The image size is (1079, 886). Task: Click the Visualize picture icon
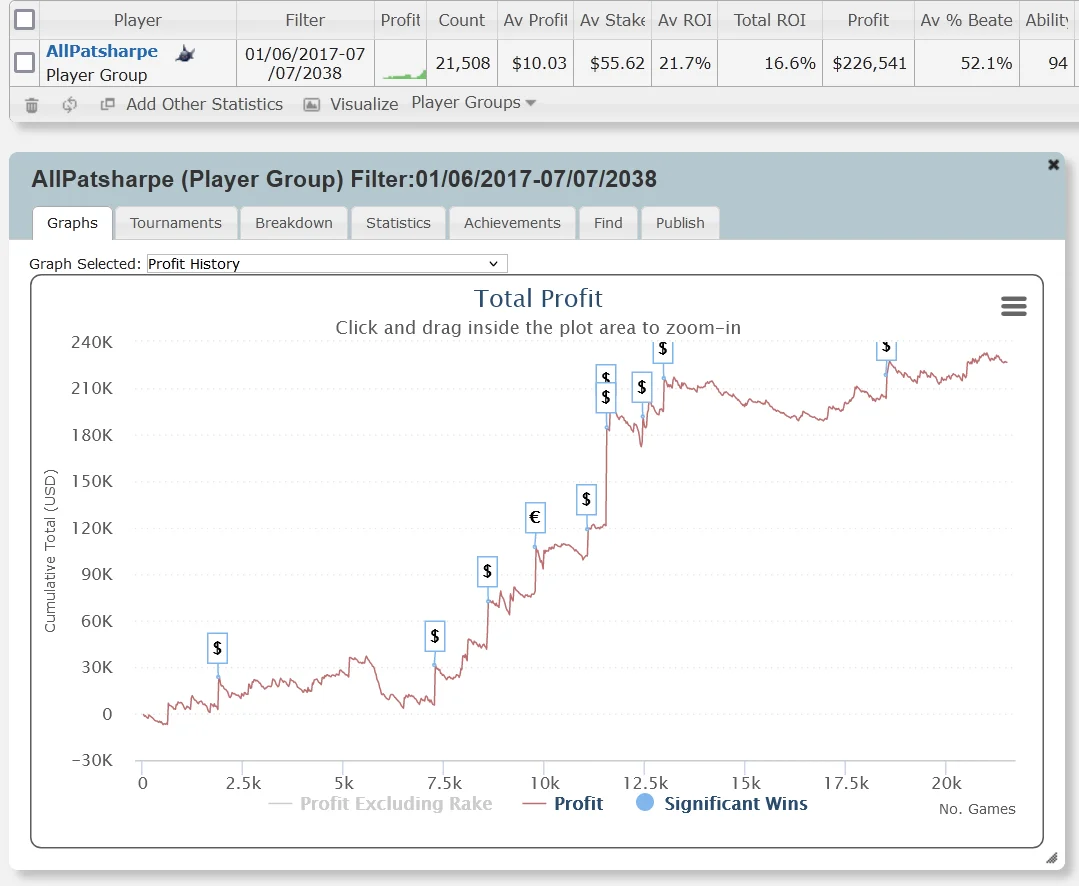click(x=312, y=105)
